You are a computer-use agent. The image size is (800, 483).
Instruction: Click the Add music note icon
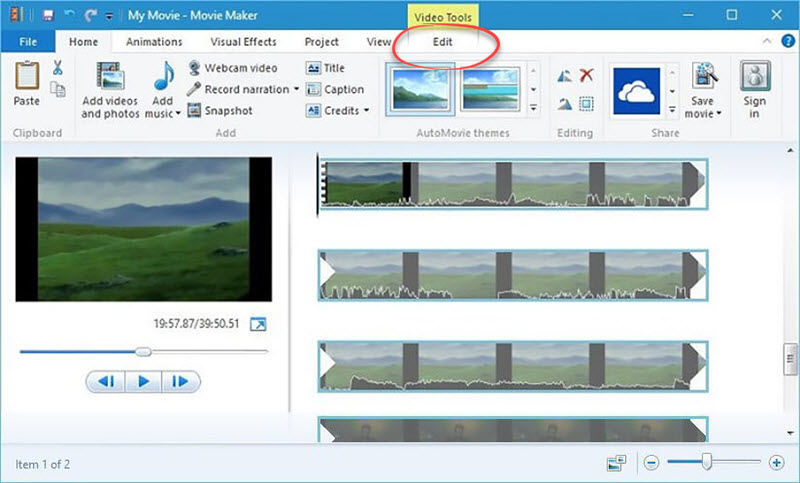[x=164, y=77]
